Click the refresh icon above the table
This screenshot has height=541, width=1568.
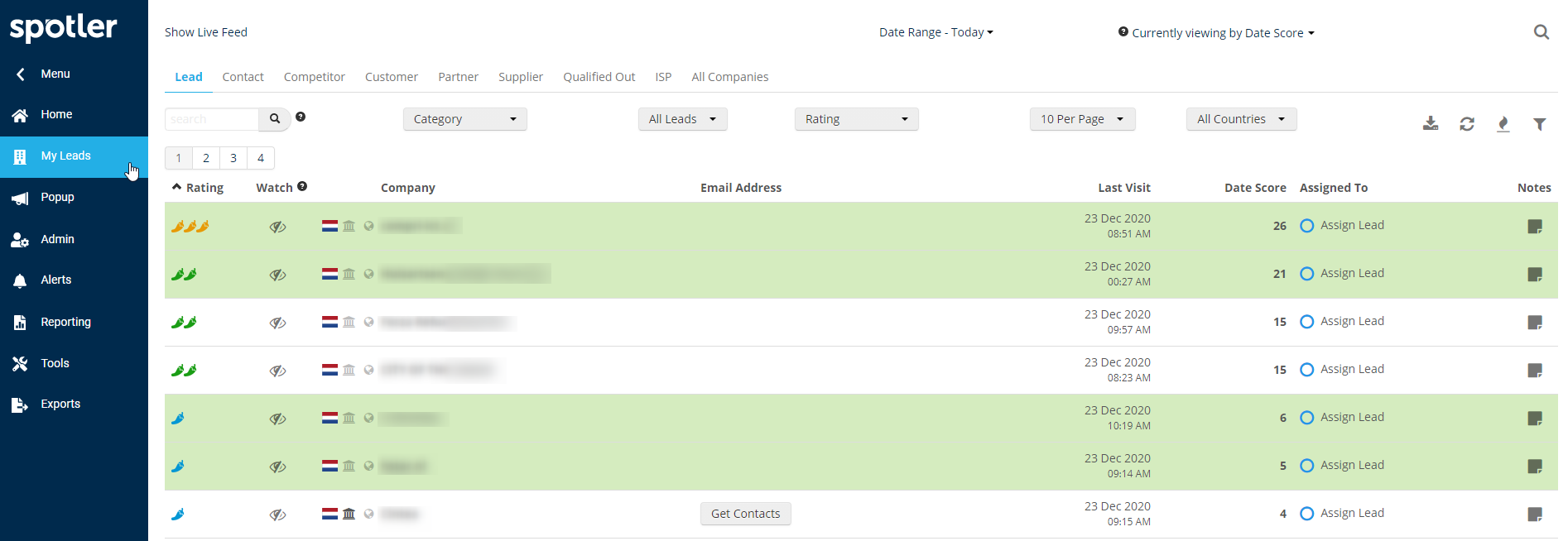coord(1466,124)
